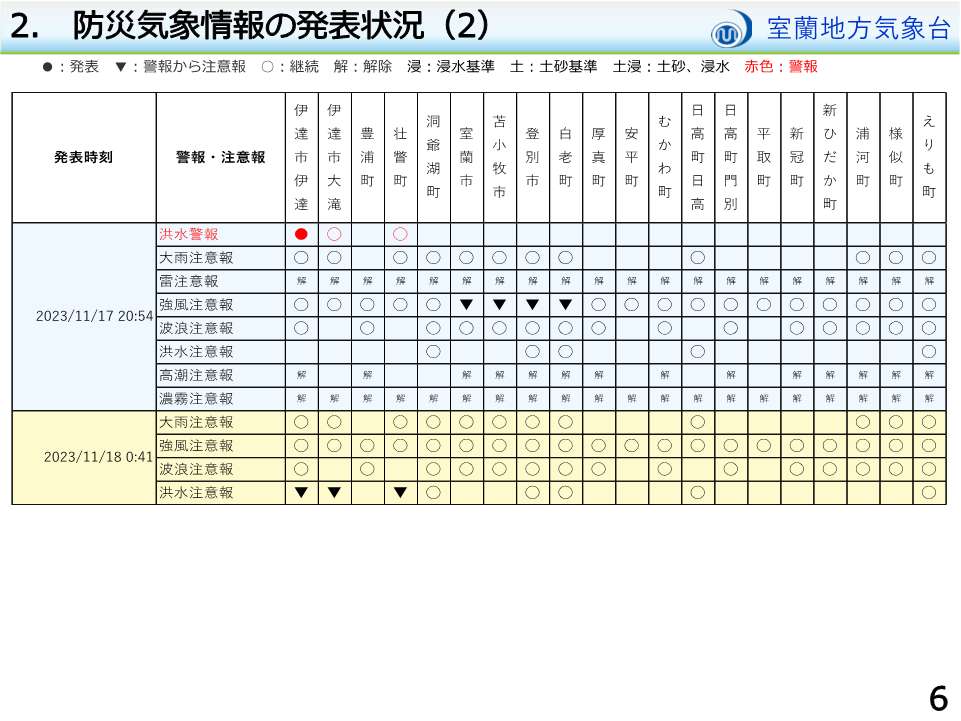Click the 洞爺湖町 column header
This screenshot has height=721, width=961.
point(433,157)
